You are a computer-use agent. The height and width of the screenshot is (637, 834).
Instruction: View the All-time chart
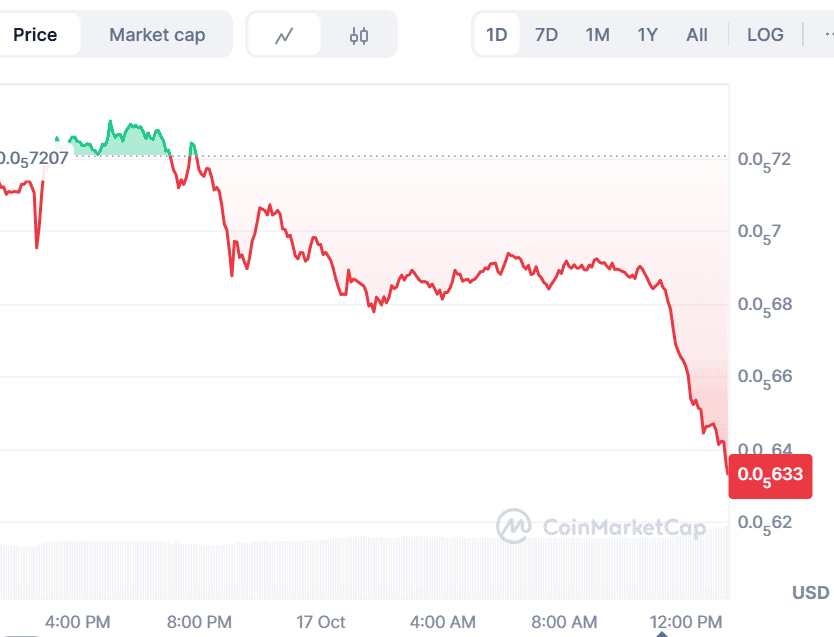point(696,34)
